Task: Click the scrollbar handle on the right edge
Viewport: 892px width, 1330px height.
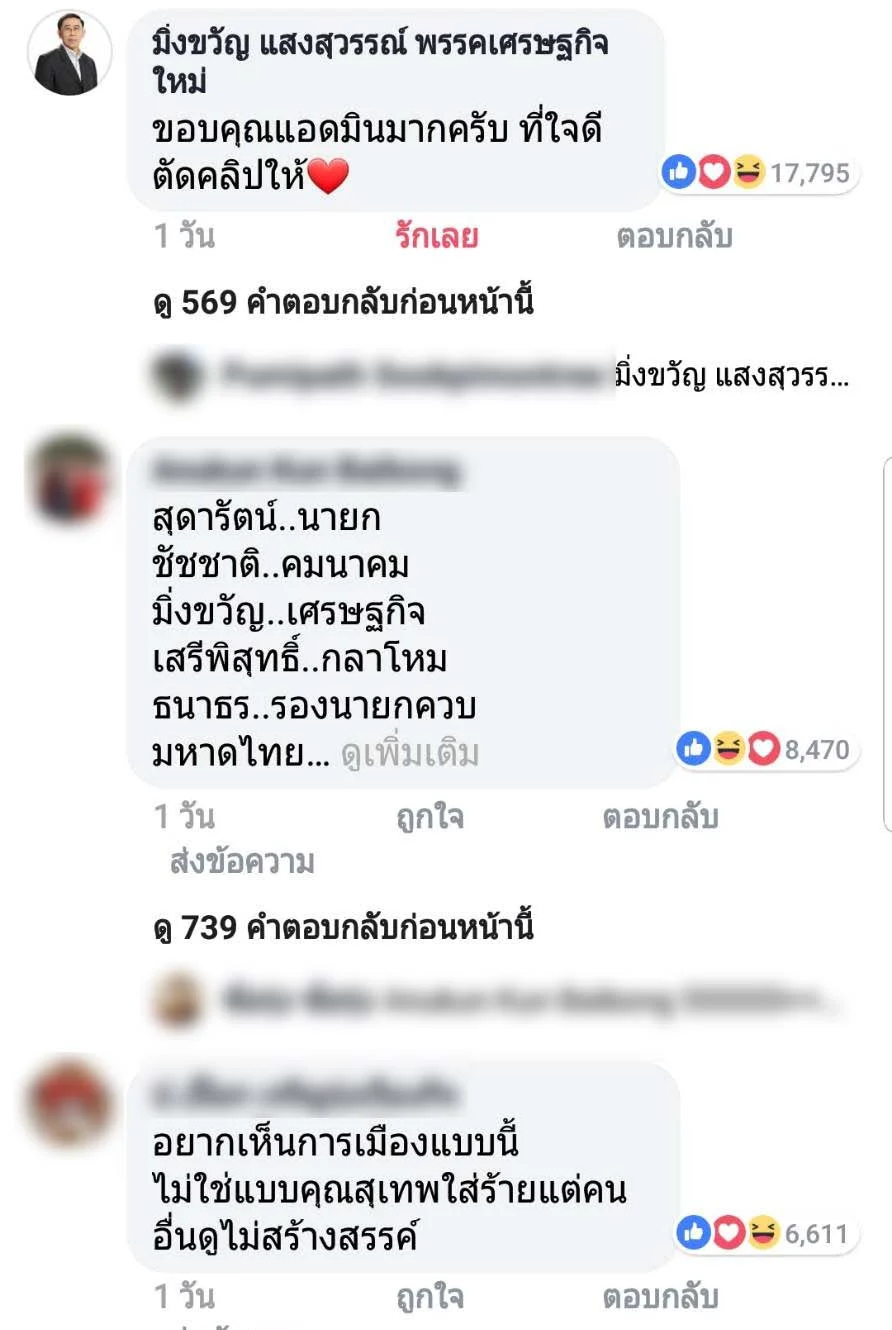Action: click(888, 644)
